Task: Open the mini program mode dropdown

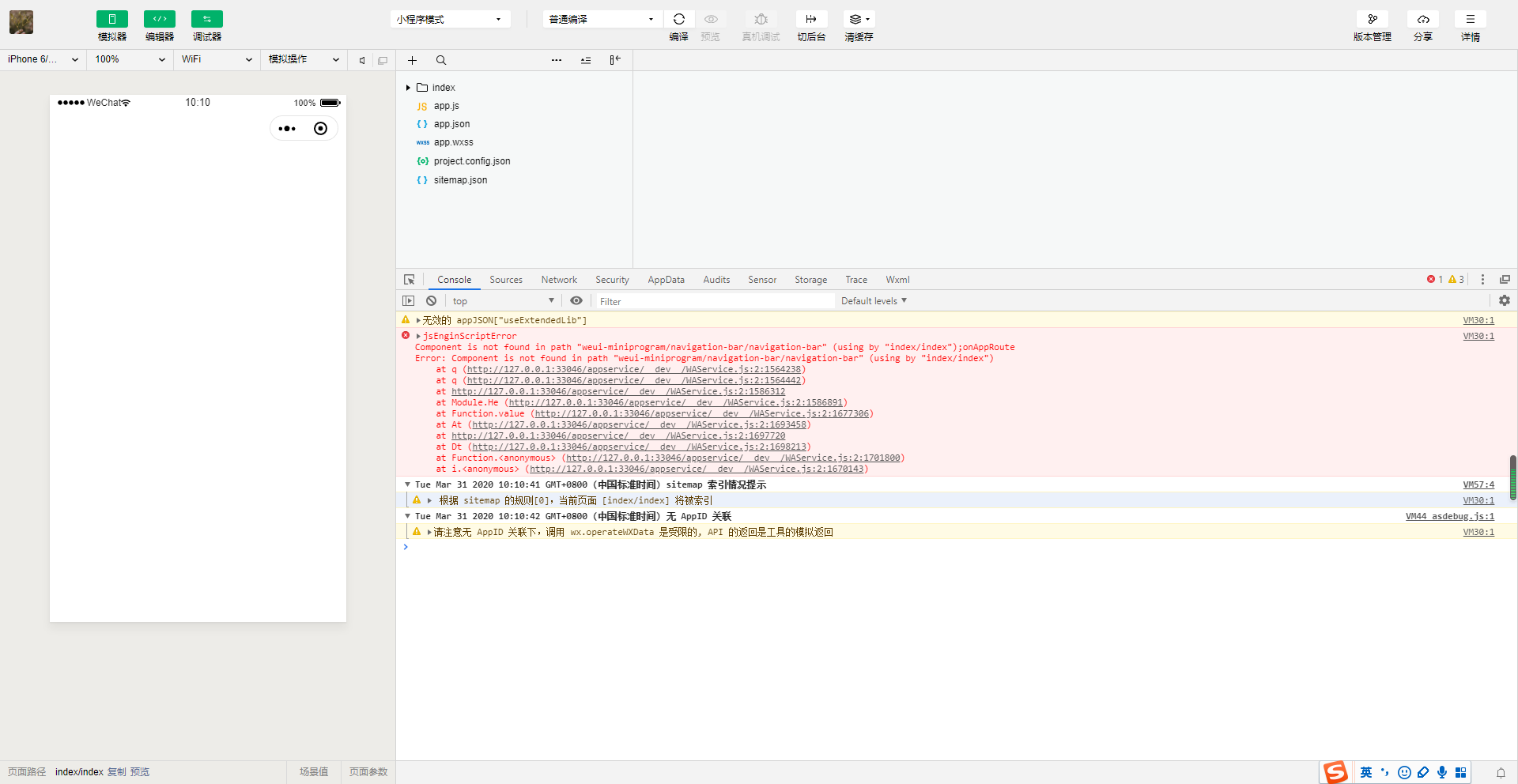Action: coord(450,19)
